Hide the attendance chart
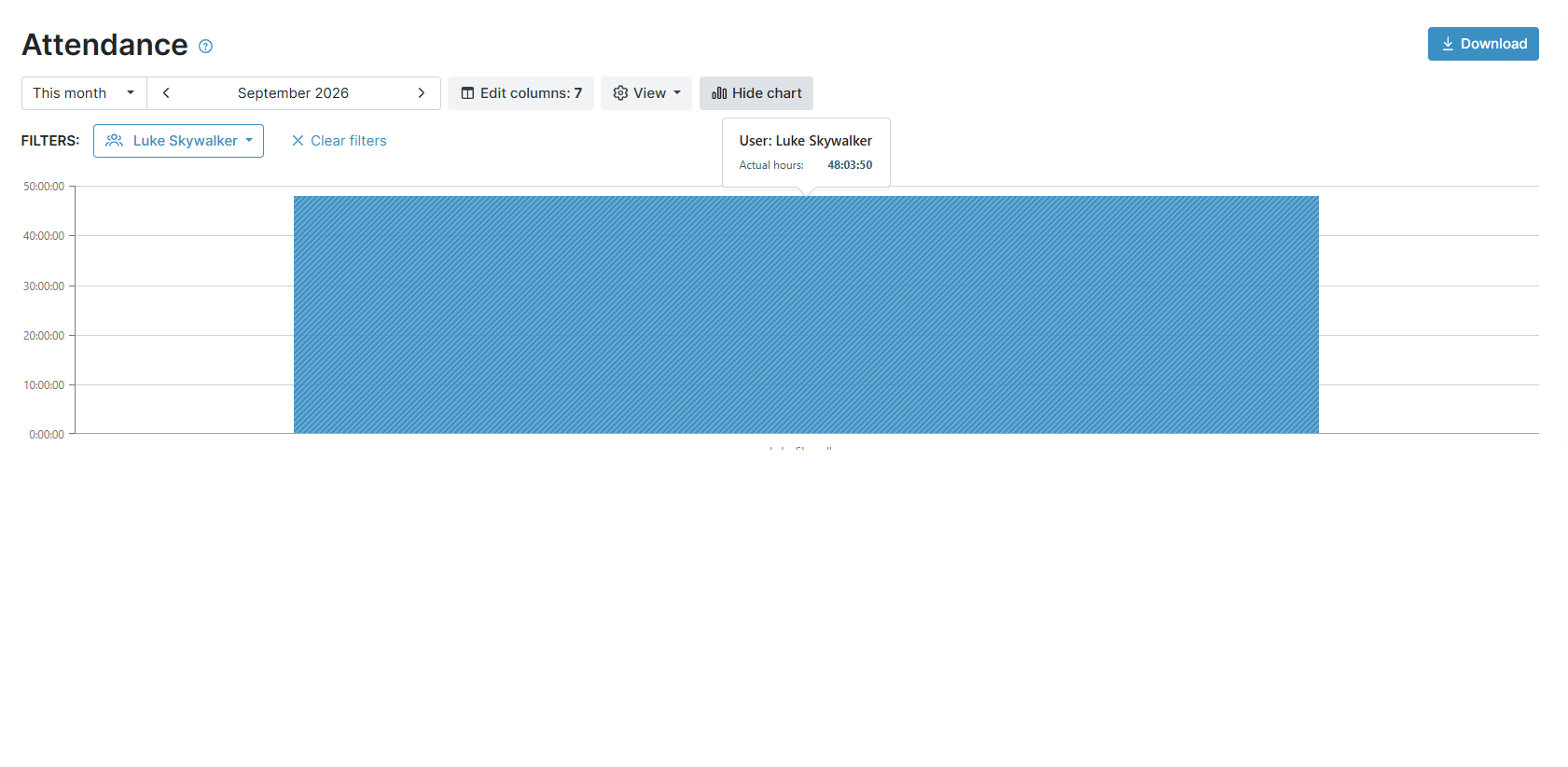Viewport: 1568px width, 767px height. click(x=756, y=93)
